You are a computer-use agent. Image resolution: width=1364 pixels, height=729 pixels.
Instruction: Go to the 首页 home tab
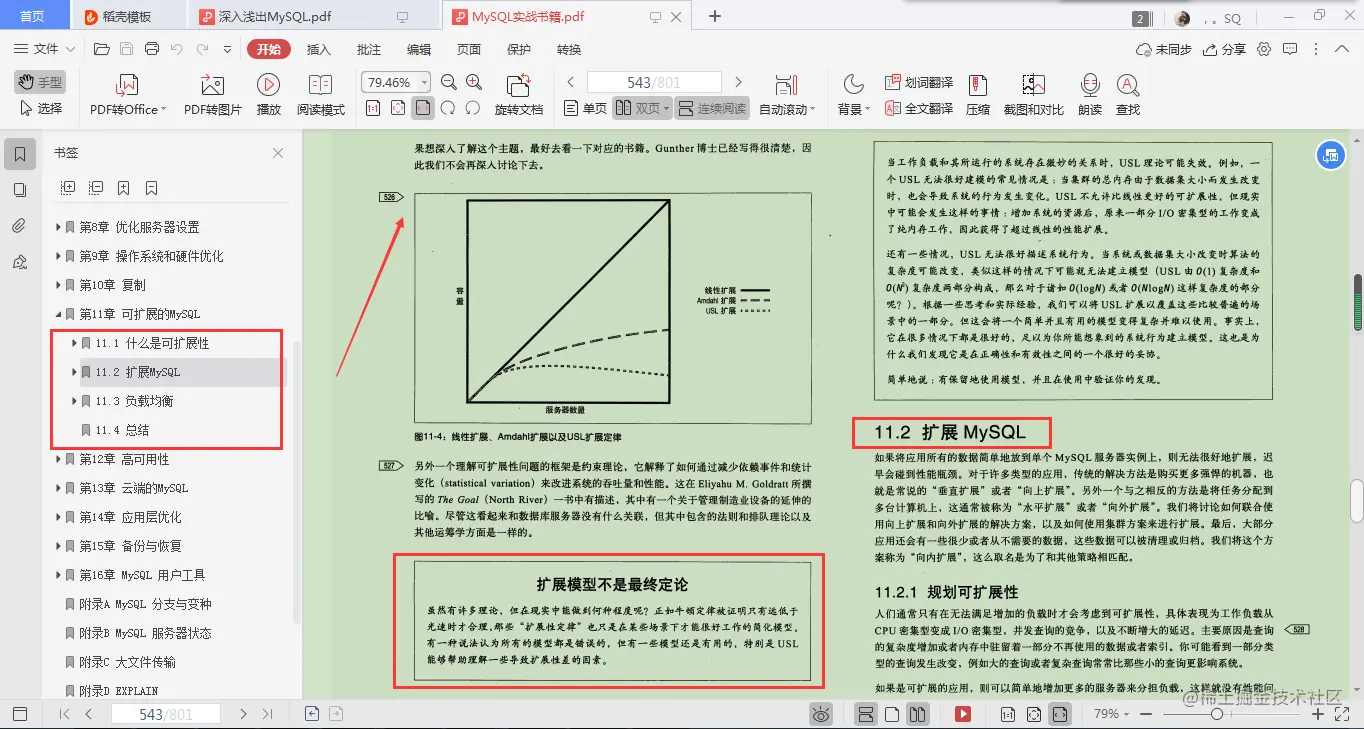[x=32, y=16]
